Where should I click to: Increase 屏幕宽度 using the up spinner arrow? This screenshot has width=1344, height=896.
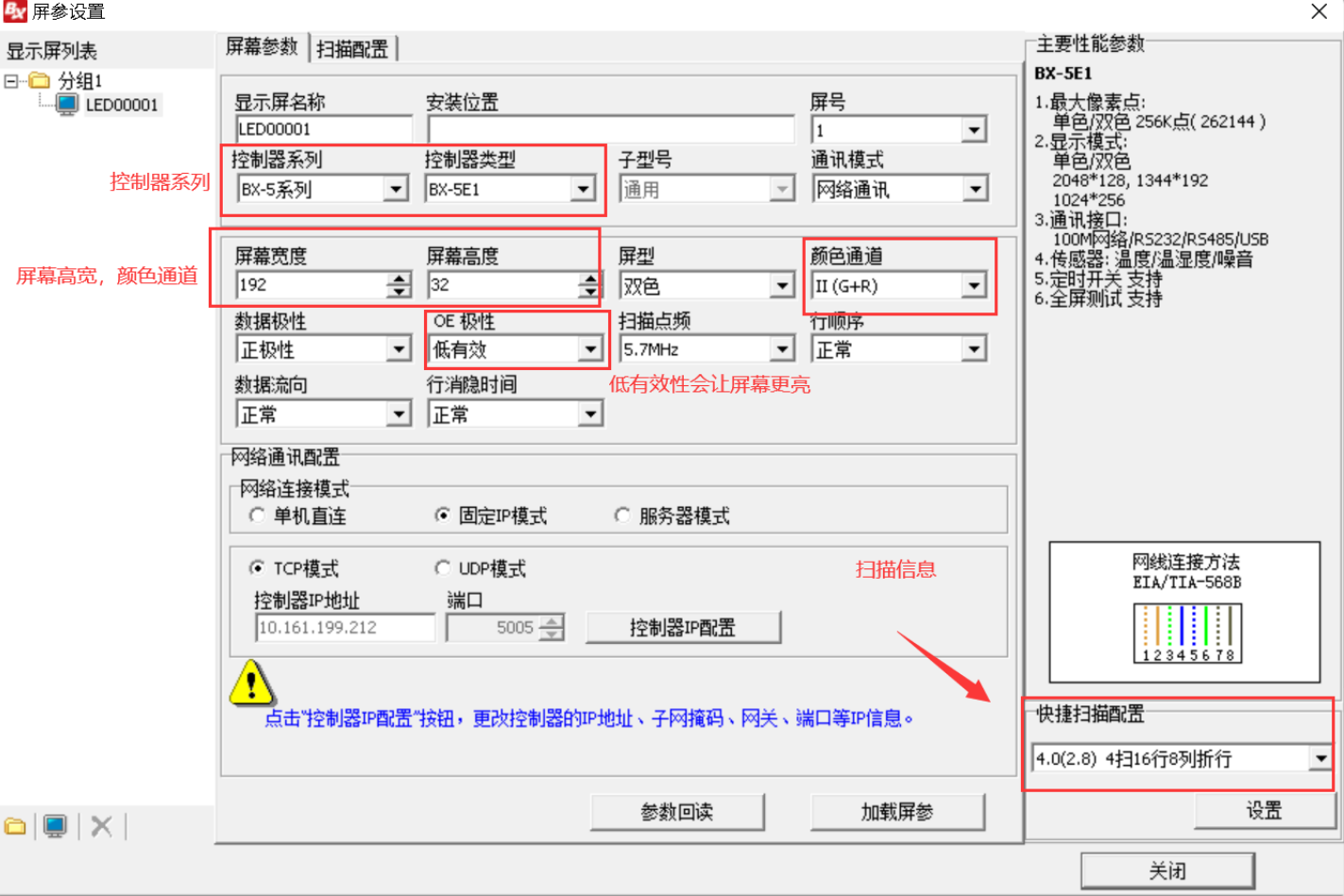[x=400, y=279]
